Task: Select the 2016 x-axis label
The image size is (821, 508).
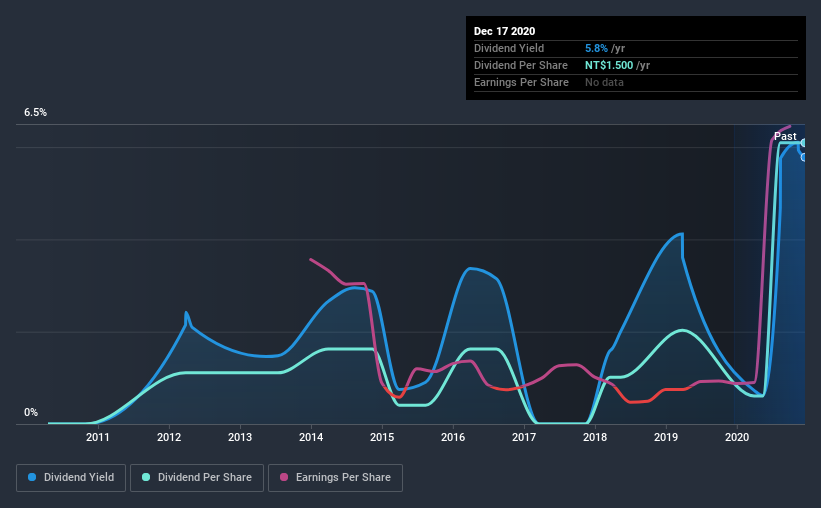Action: [x=453, y=437]
